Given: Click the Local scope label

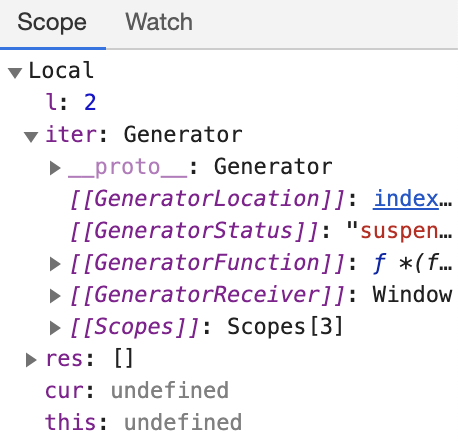Looking at the screenshot, I should click(61, 71).
